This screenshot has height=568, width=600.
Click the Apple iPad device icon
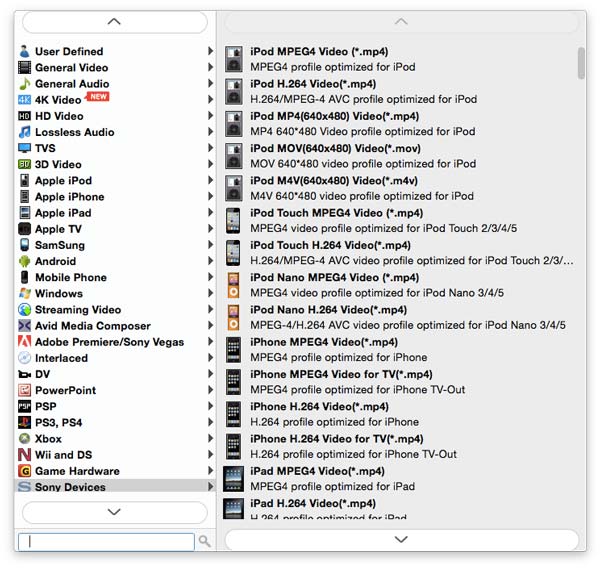pyautogui.click(x=24, y=212)
